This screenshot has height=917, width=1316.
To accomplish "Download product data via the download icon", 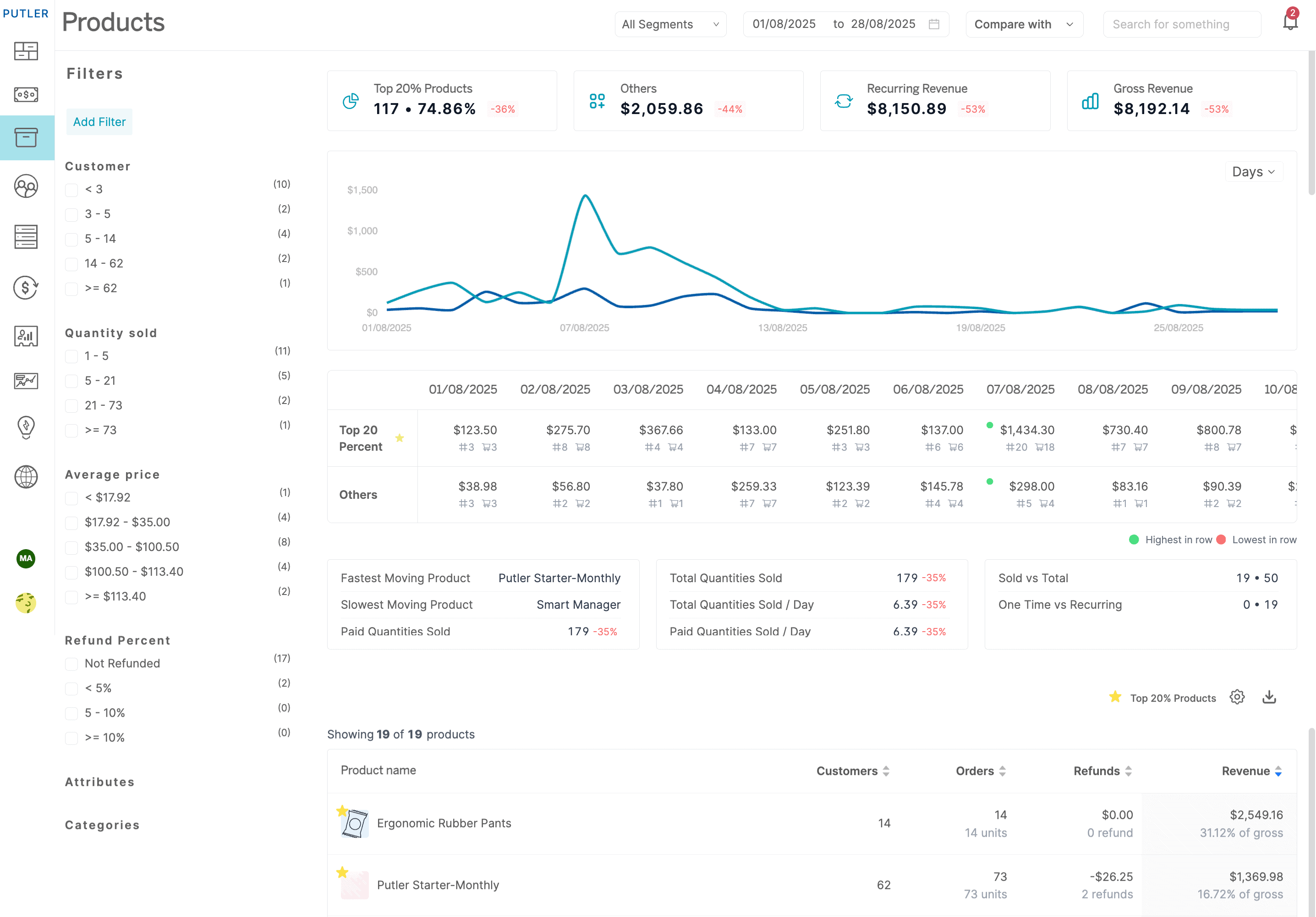I will coord(1270,697).
